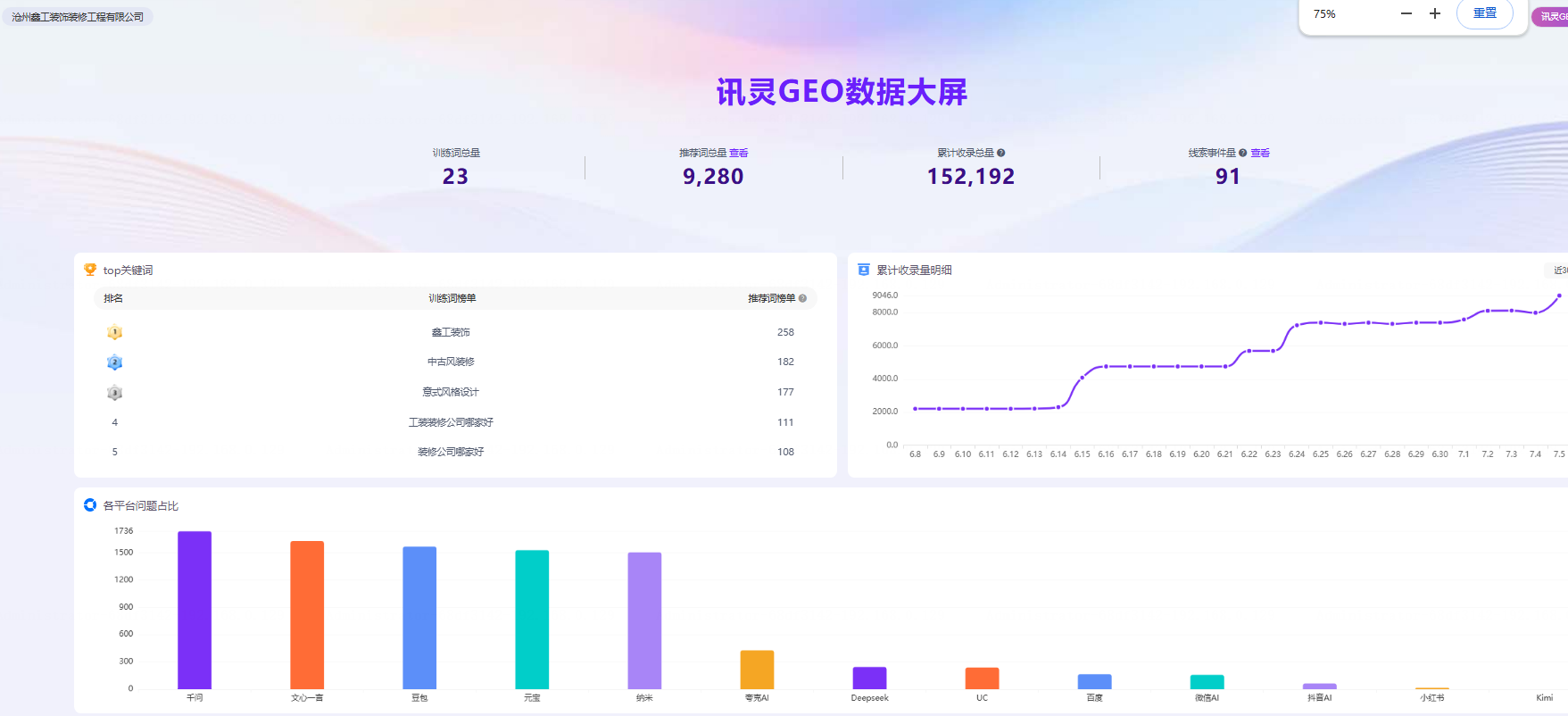Click the 1736 y-axis label on bar chart

pos(123,530)
